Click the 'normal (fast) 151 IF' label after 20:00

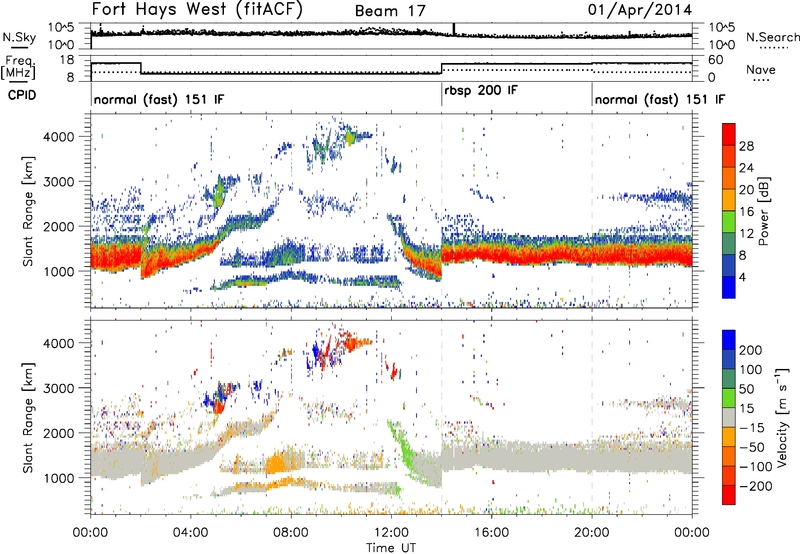660,99
